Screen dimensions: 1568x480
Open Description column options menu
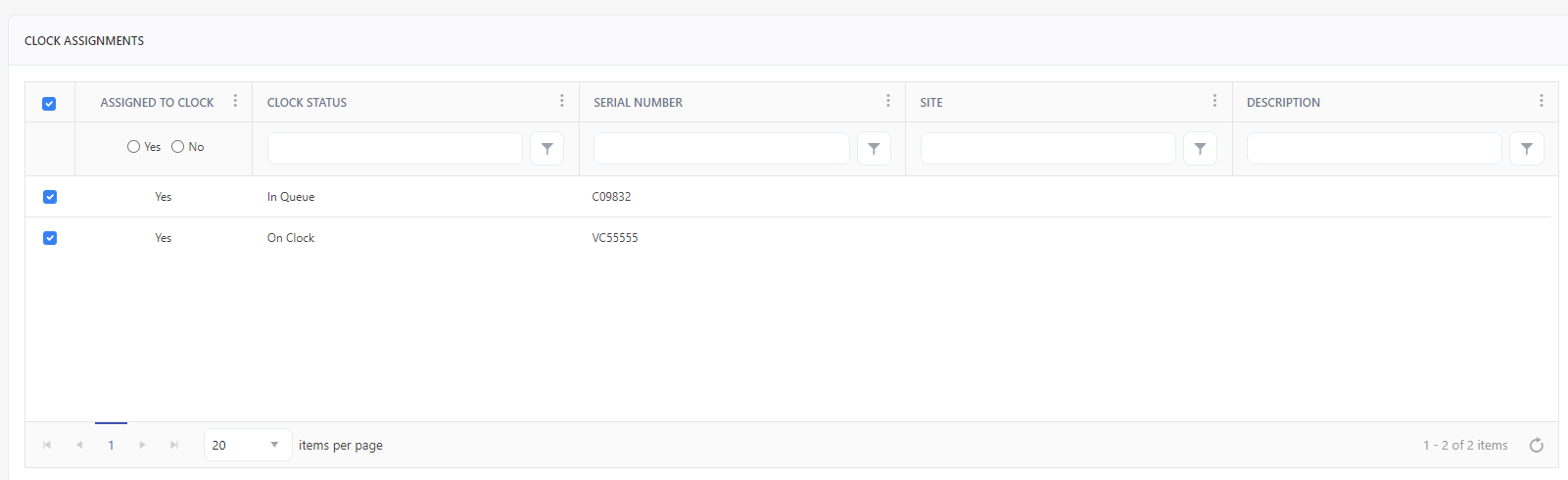(1541, 101)
